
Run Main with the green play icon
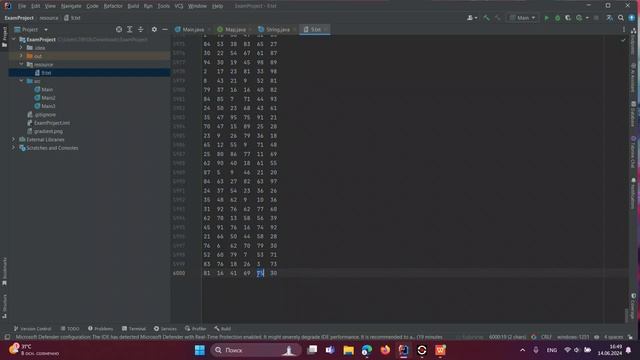point(547,18)
